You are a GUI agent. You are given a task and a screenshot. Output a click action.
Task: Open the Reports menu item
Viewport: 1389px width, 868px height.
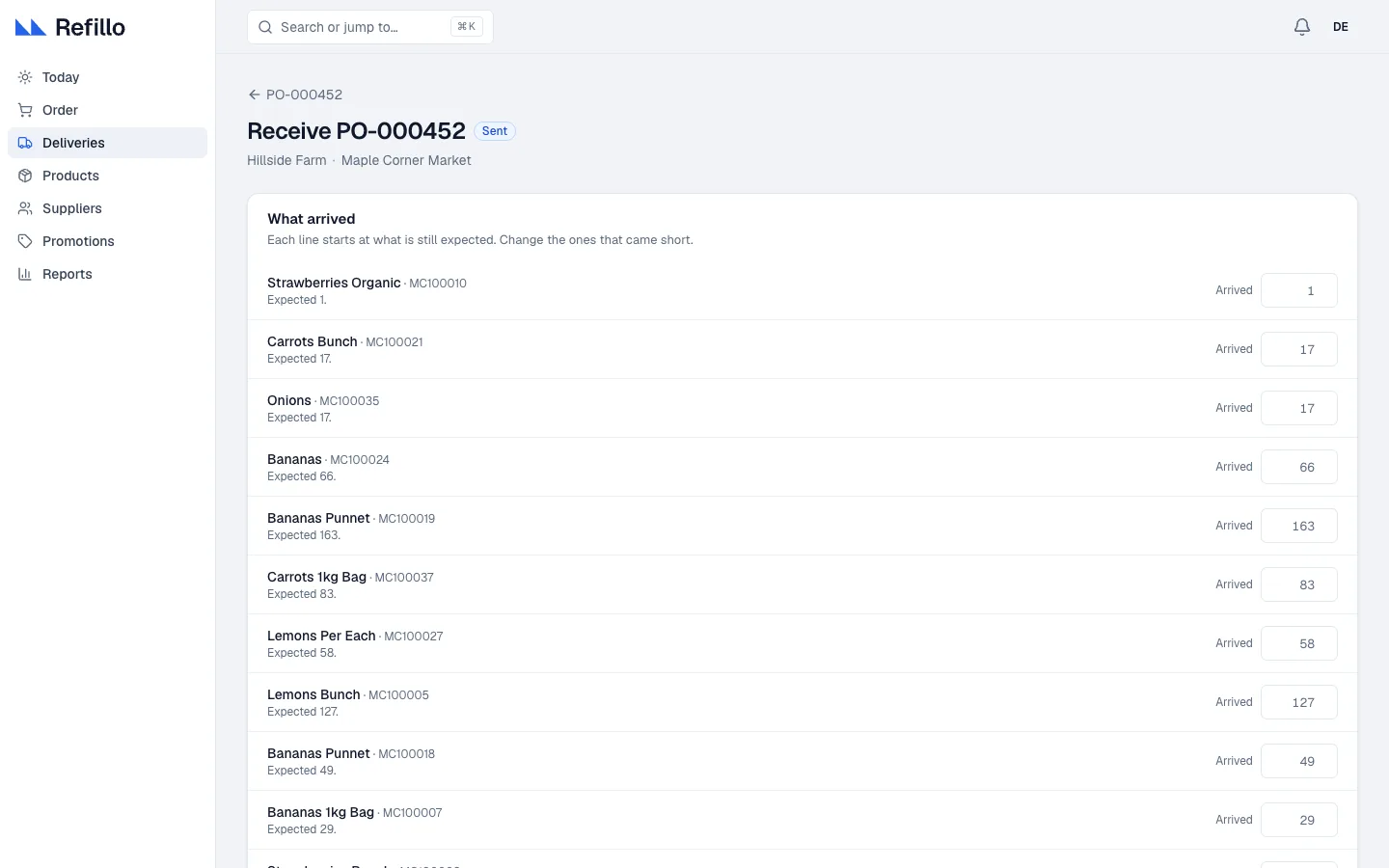pyautogui.click(x=107, y=274)
